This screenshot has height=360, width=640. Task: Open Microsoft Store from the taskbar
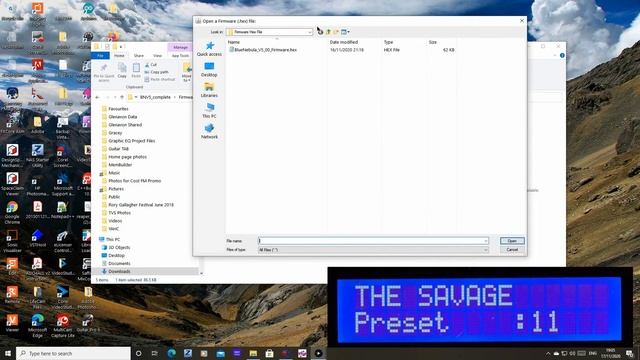[x=269, y=353]
